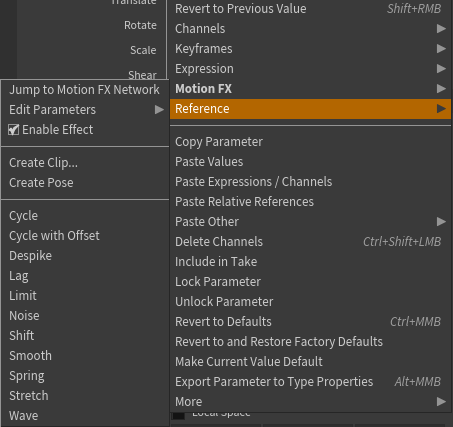Expand the Channels submenu arrow
This screenshot has width=453, height=427.
pyautogui.click(x=441, y=29)
